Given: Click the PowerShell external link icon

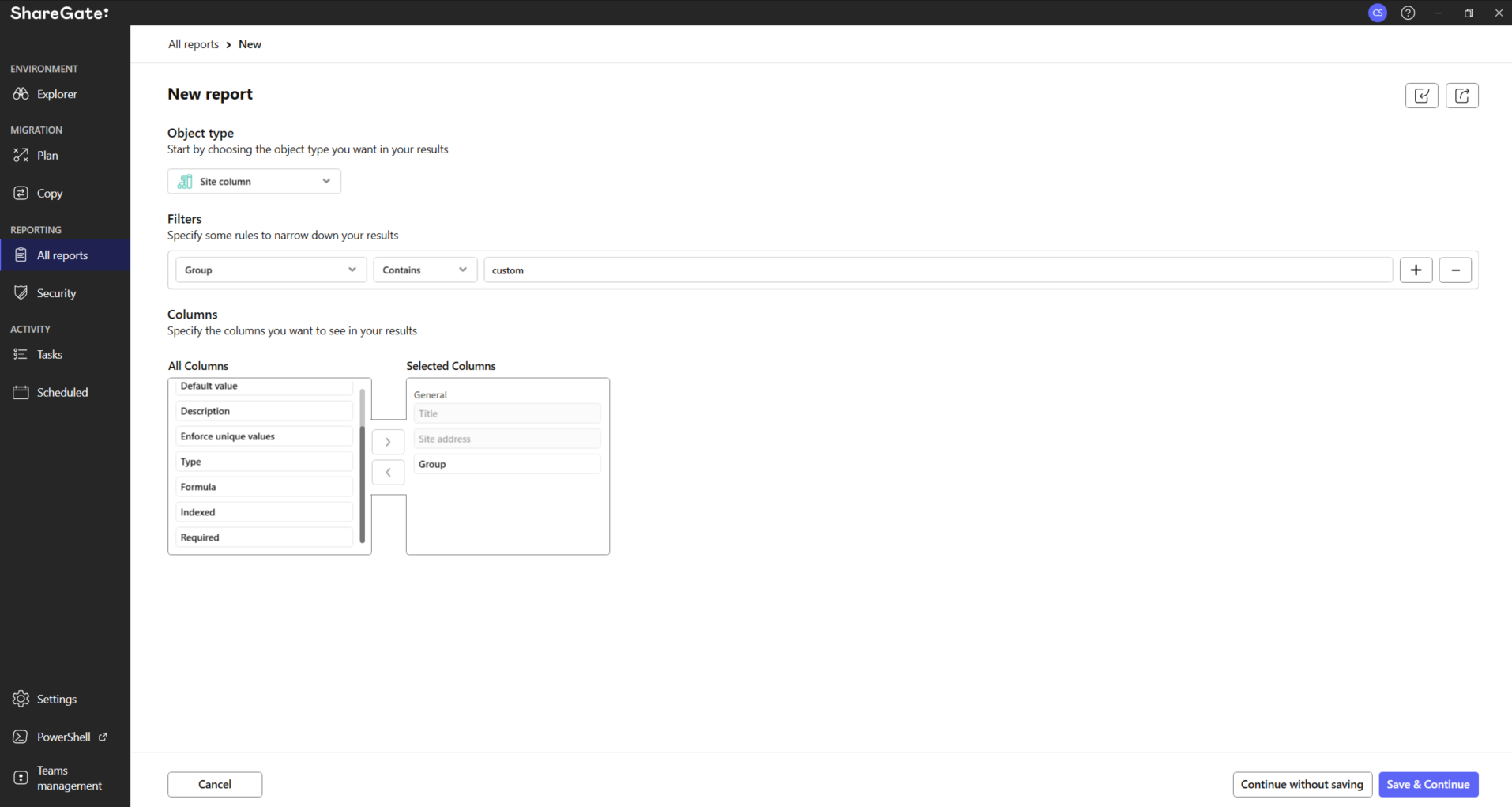Looking at the screenshot, I should tap(103, 737).
